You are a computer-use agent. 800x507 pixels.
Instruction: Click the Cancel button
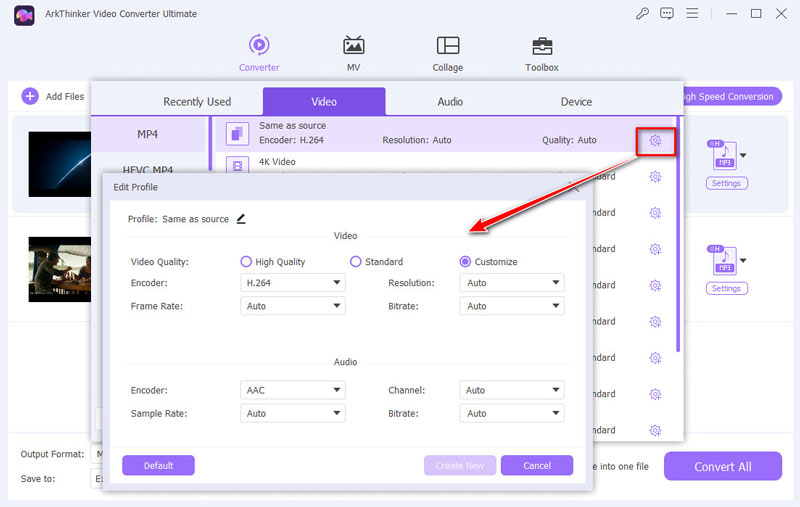[537, 465]
